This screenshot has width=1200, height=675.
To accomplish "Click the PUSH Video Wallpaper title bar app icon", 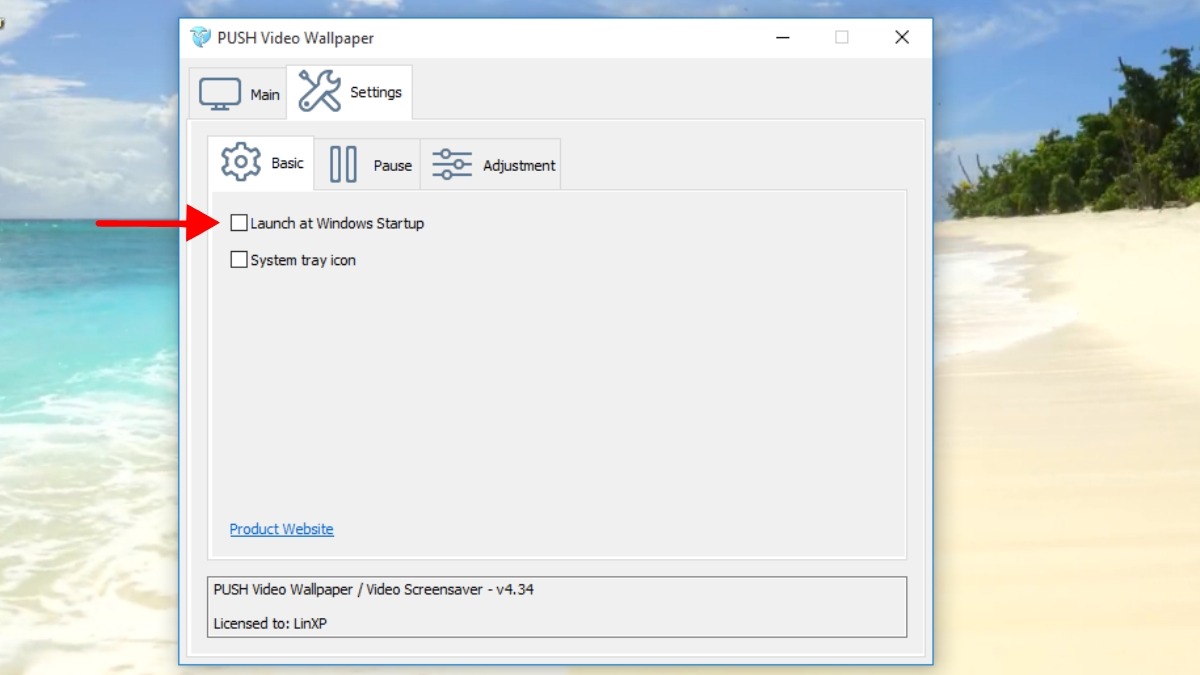I will [201, 38].
